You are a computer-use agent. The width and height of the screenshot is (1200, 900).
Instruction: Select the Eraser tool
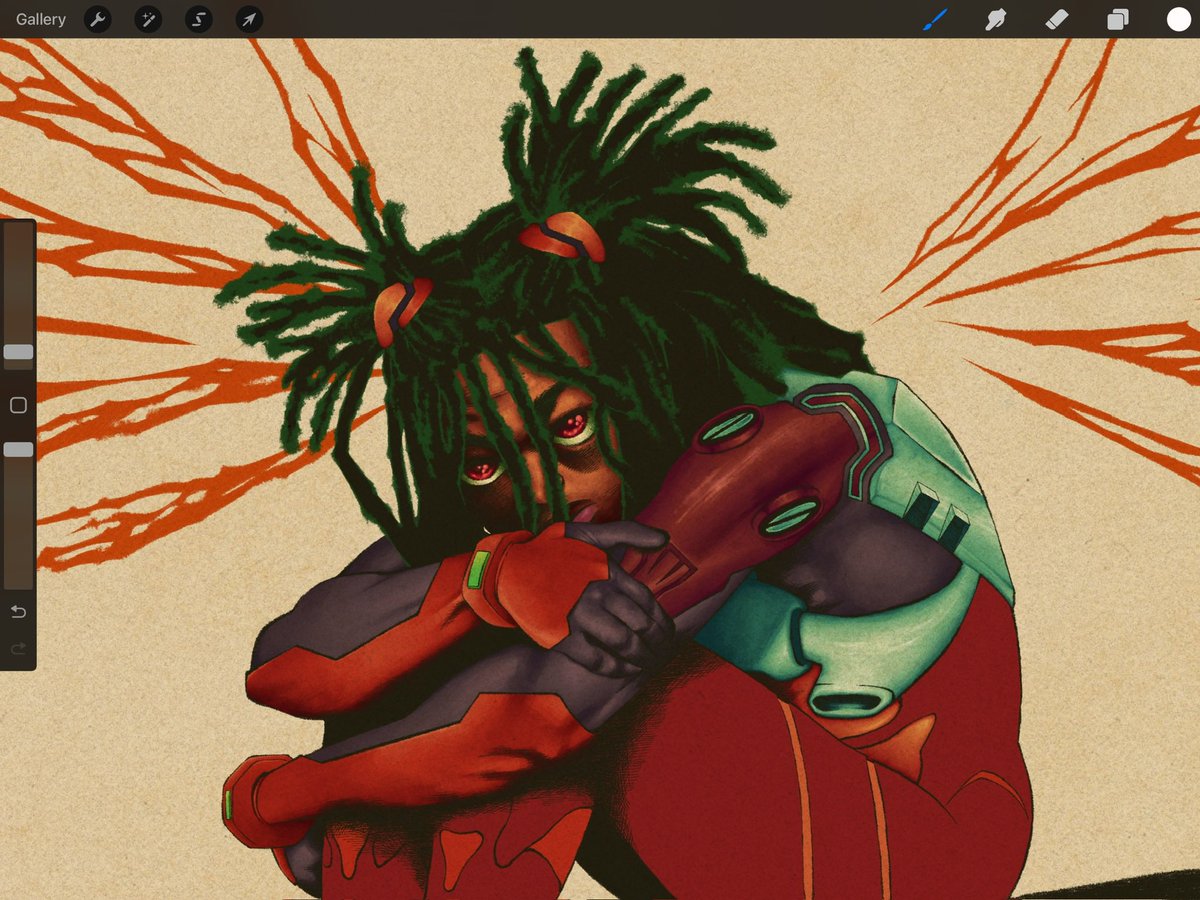point(1057,19)
